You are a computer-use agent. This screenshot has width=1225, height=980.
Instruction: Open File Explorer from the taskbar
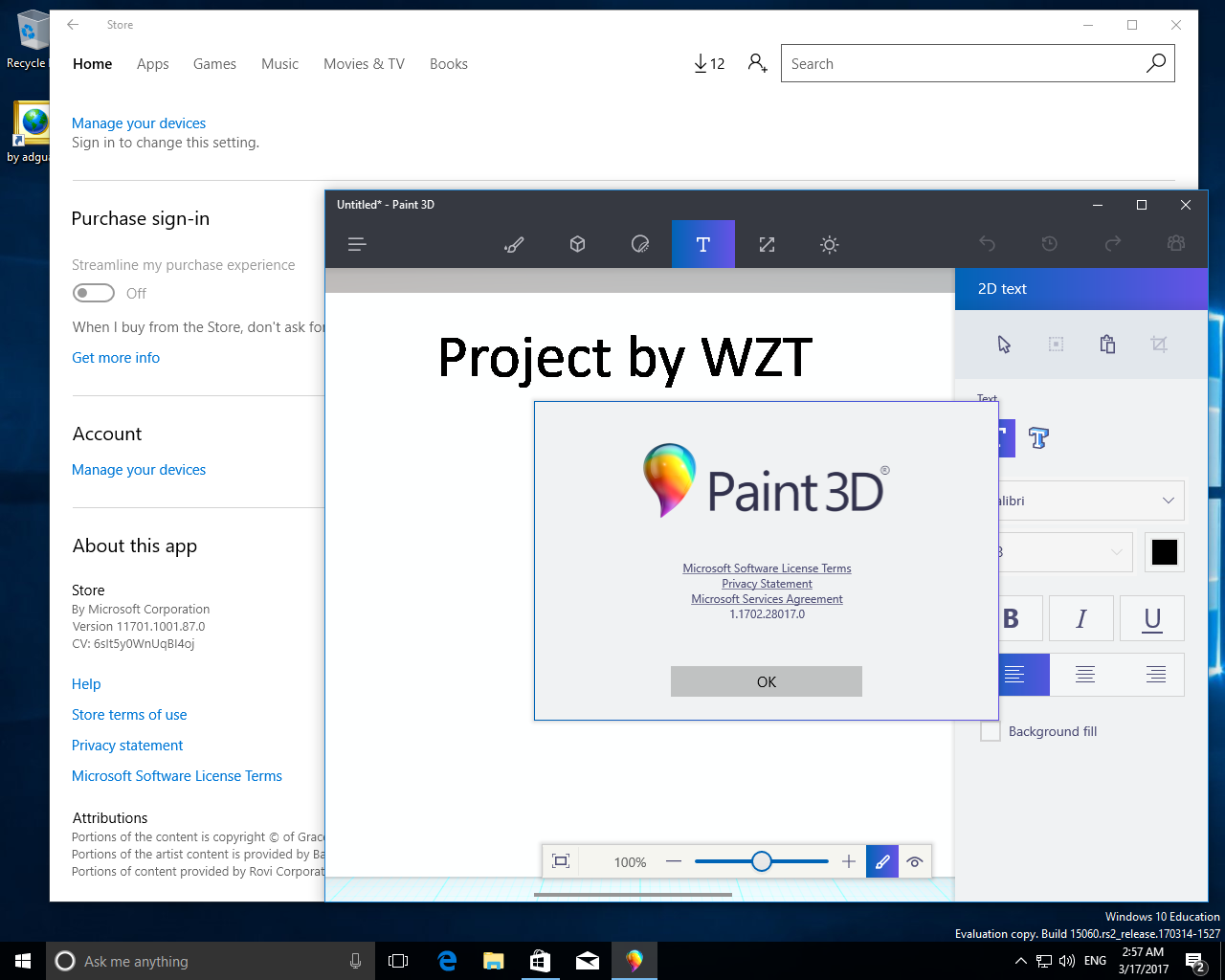click(x=494, y=961)
